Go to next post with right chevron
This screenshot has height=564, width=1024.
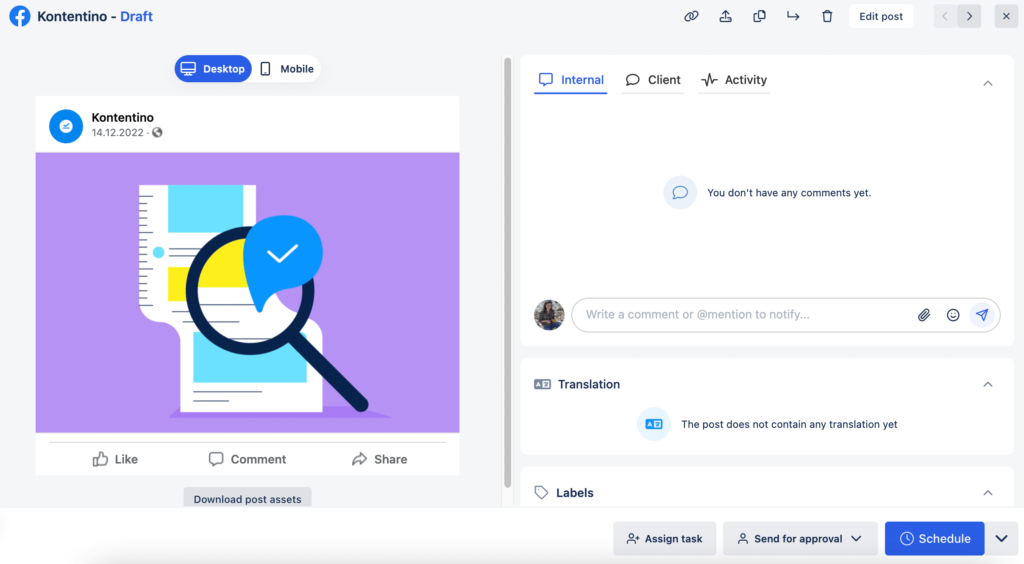click(969, 16)
